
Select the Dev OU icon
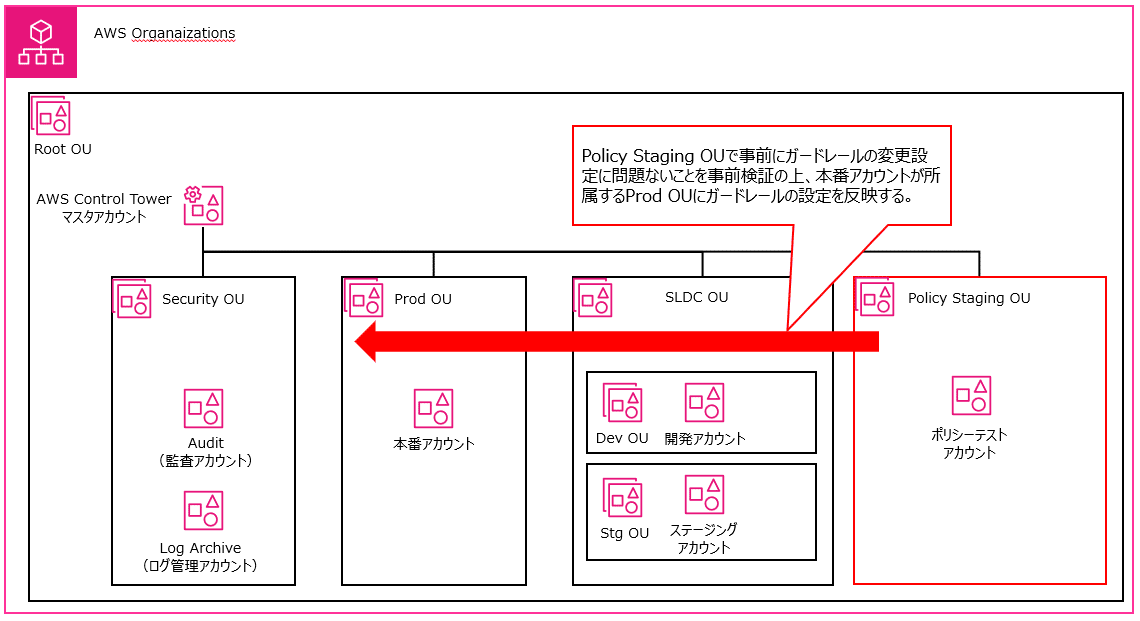tap(622, 403)
